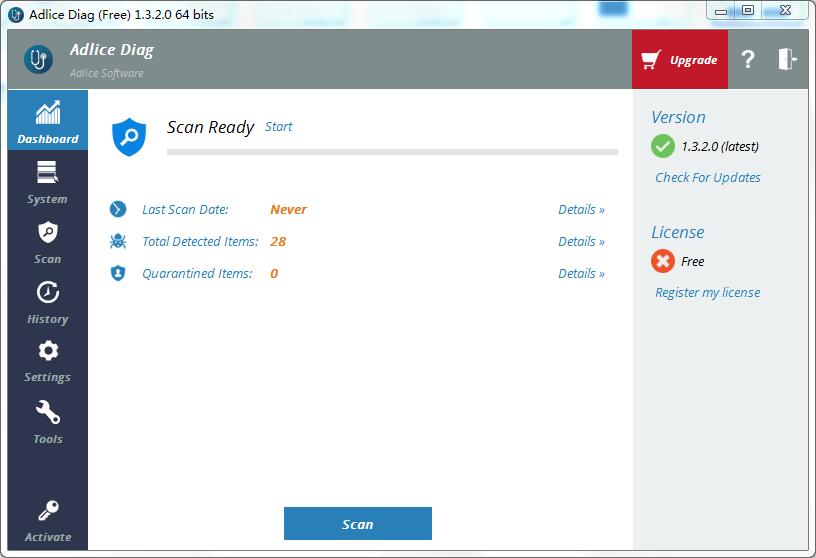
Task: Click the 'Never' last scan value
Action: [288, 209]
